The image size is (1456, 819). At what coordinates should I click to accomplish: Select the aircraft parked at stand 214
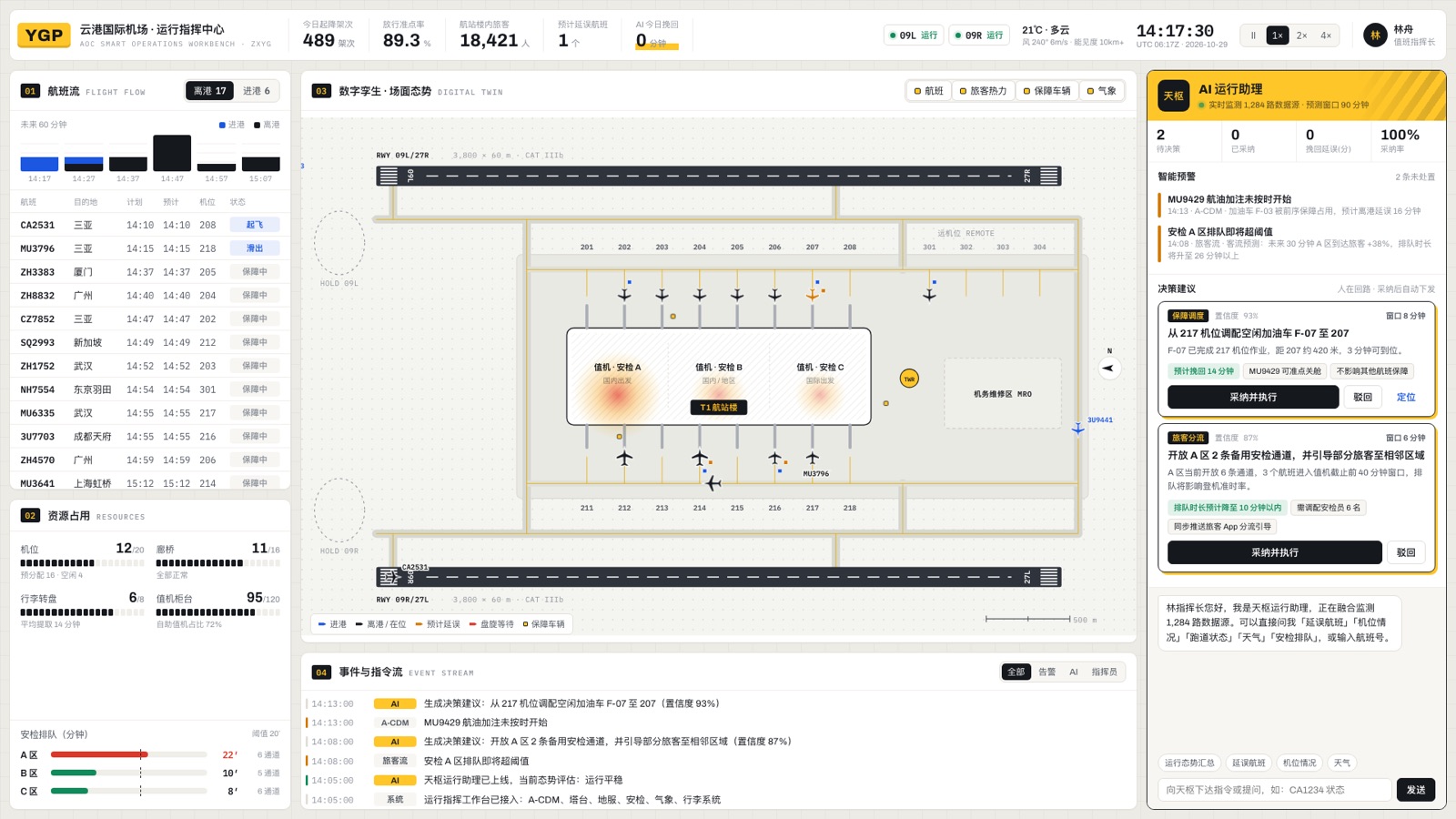pyautogui.click(x=699, y=458)
